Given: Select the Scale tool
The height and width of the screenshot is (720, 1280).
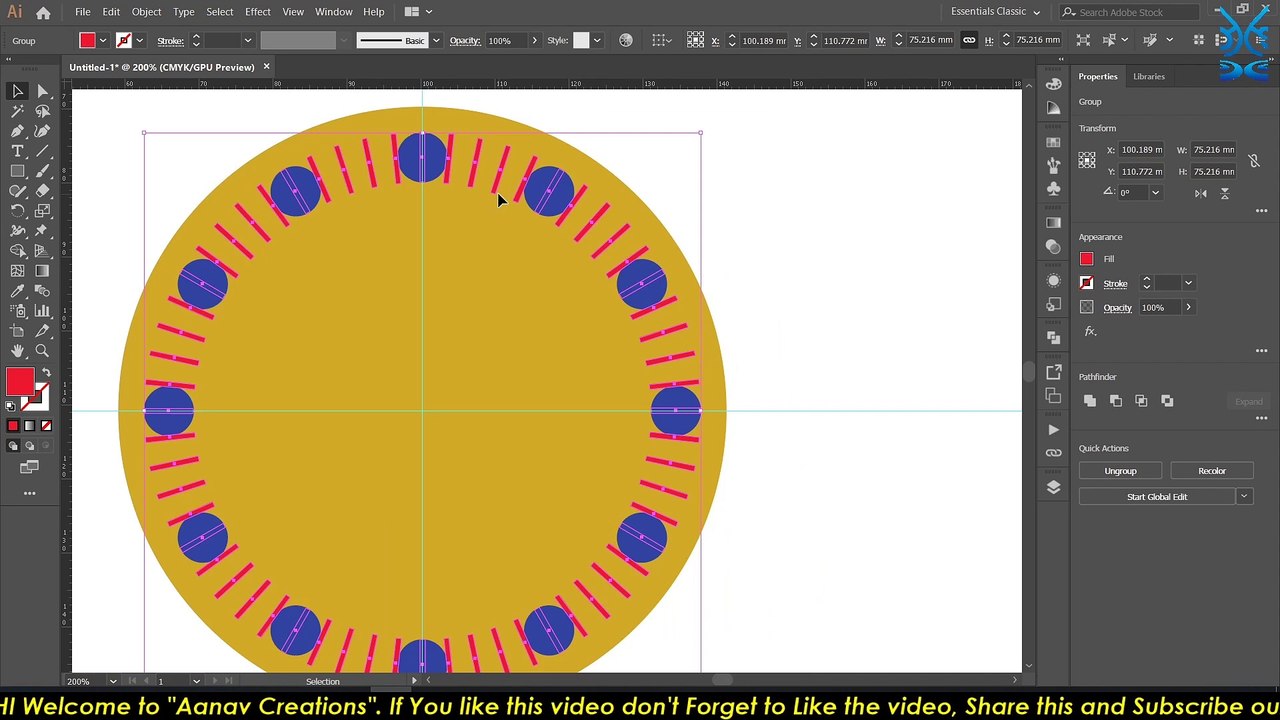Looking at the screenshot, I should pos(42,211).
